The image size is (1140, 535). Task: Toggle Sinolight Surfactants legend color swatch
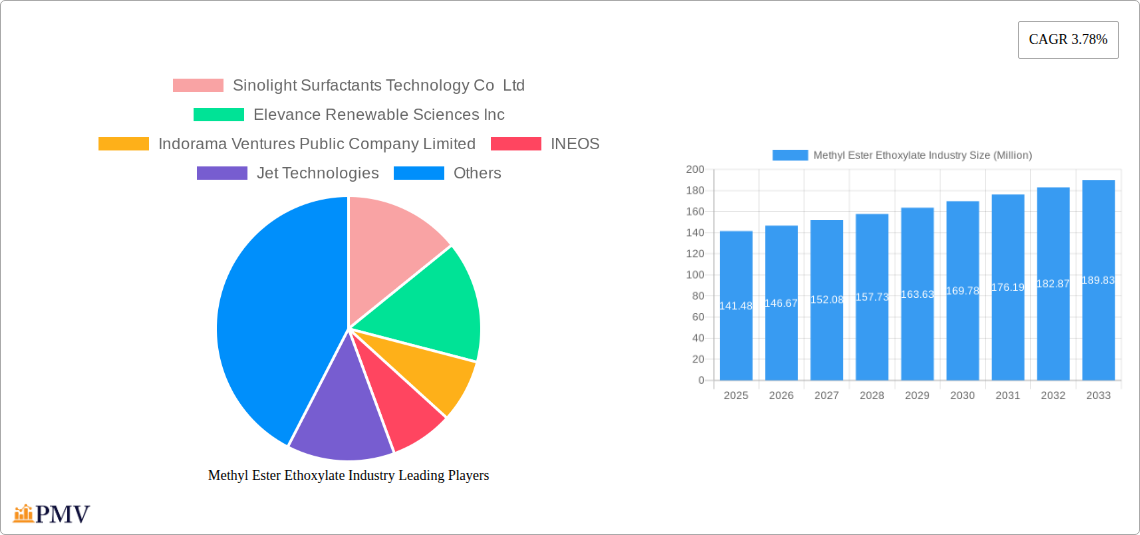[198, 86]
